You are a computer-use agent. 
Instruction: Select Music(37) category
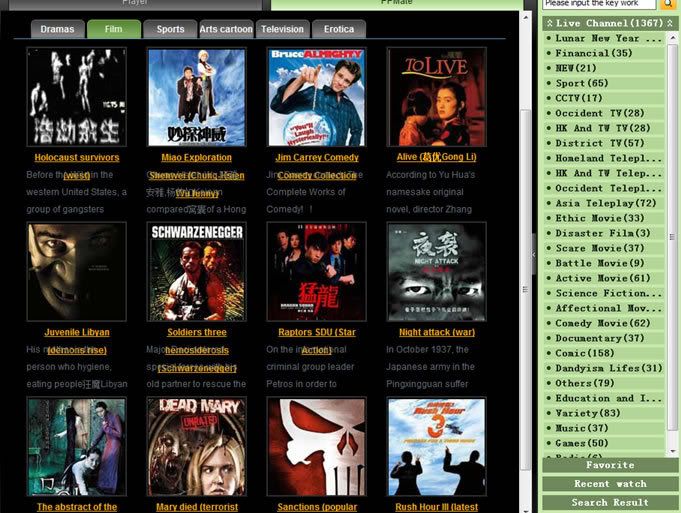(604, 428)
